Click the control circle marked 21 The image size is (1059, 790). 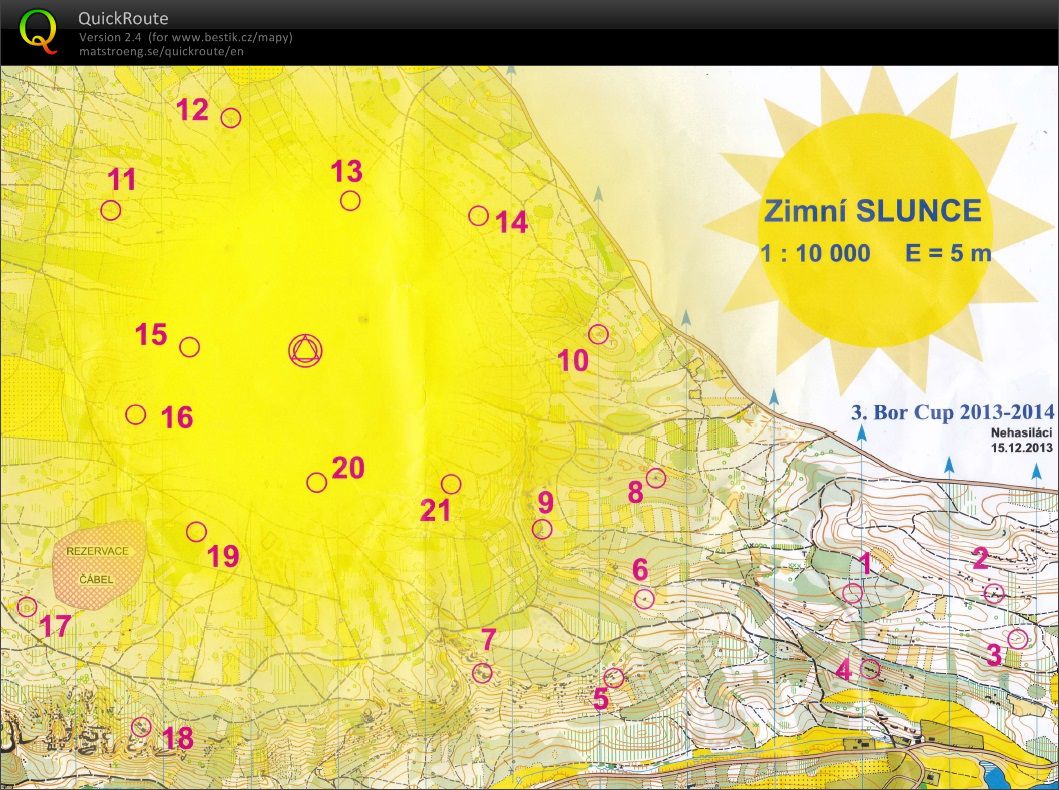click(x=451, y=484)
